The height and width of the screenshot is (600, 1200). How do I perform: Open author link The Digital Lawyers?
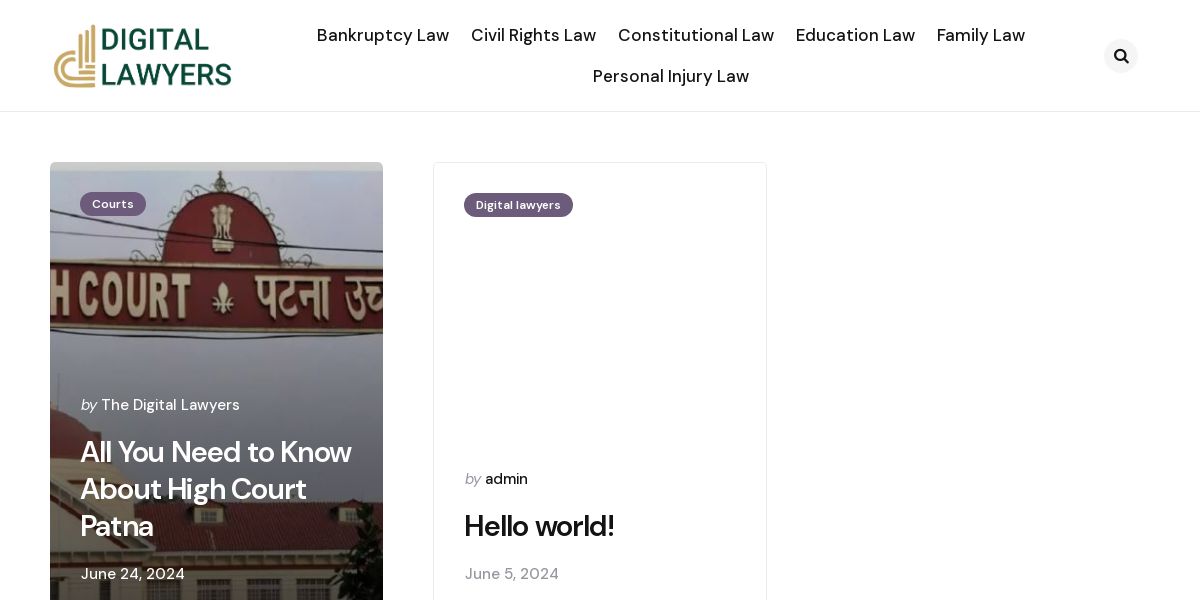(170, 405)
